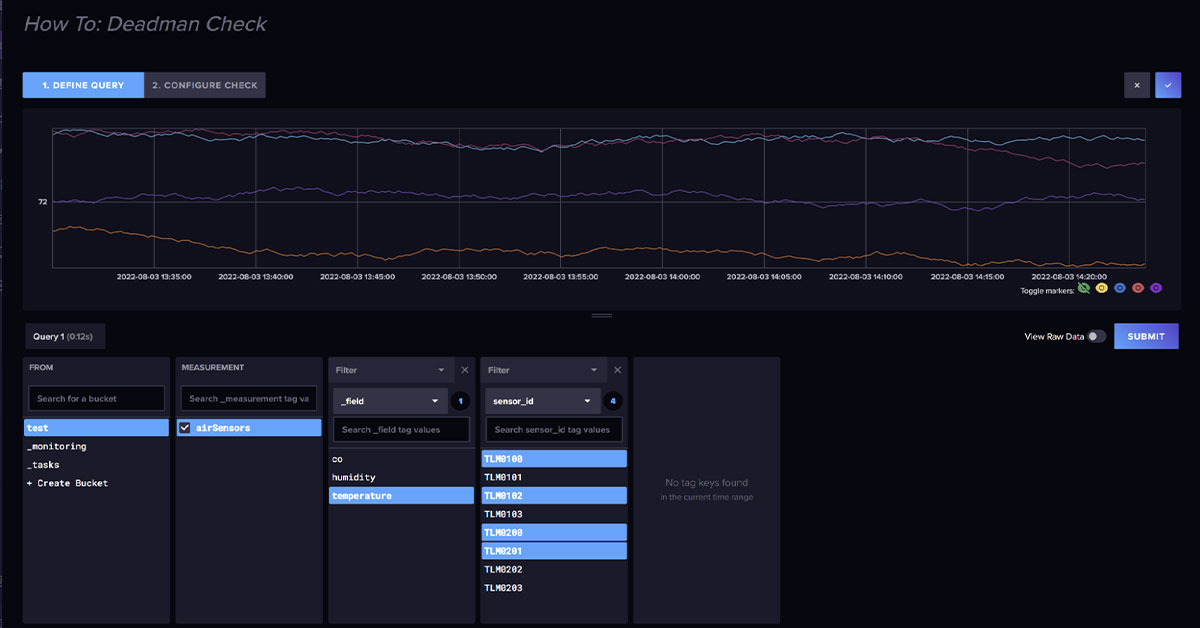This screenshot has width=1200, height=628.
Task: Click the Search for a bucket field
Action: tap(96, 398)
